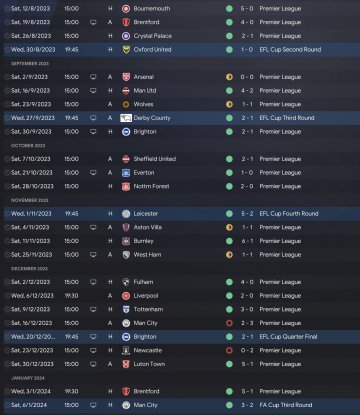Select the FA Cup Third Round competition link
Viewport: 360px width, 415px height.
point(286,405)
